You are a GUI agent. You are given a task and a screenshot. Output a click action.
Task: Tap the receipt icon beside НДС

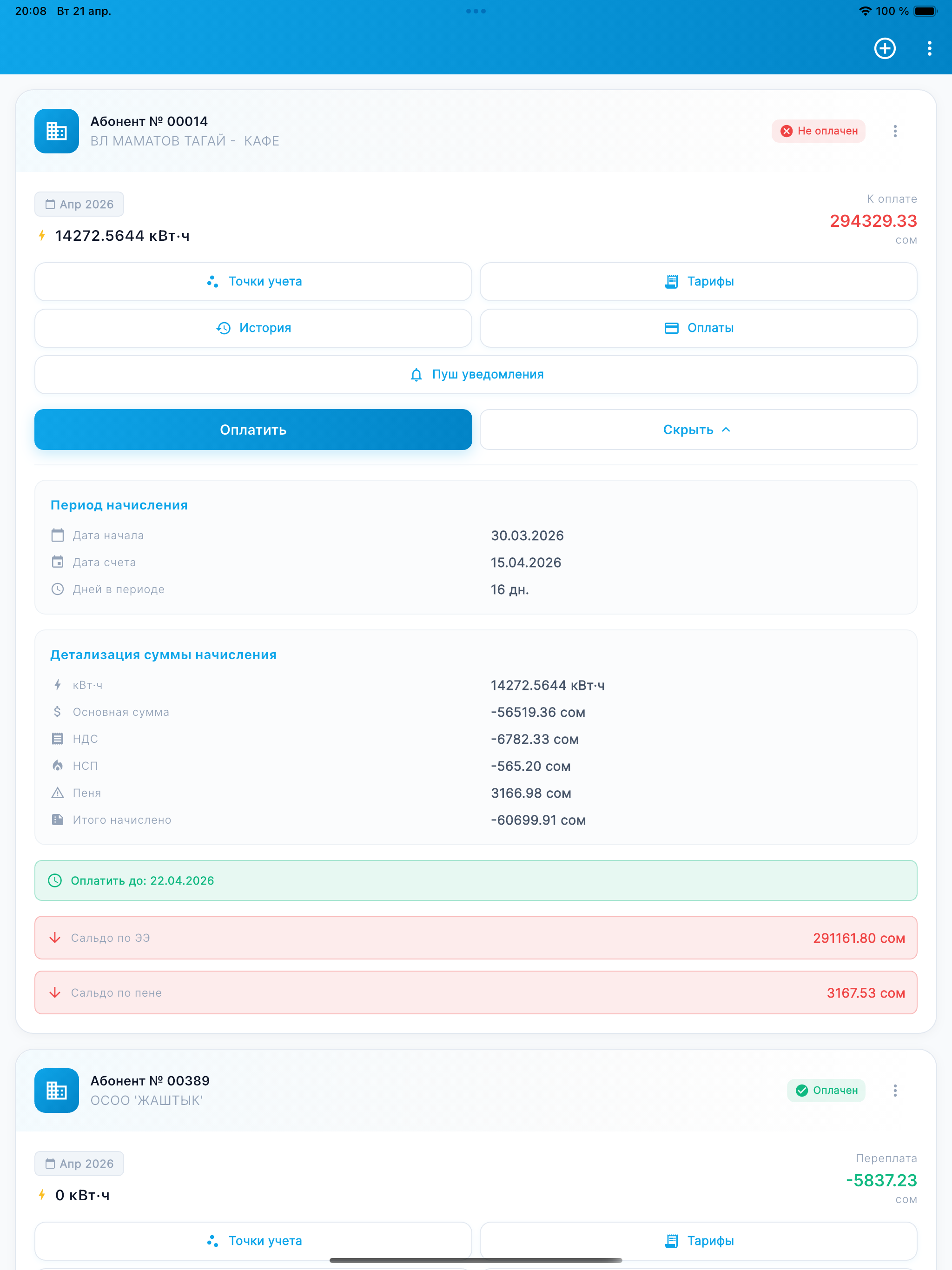pos(58,739)
